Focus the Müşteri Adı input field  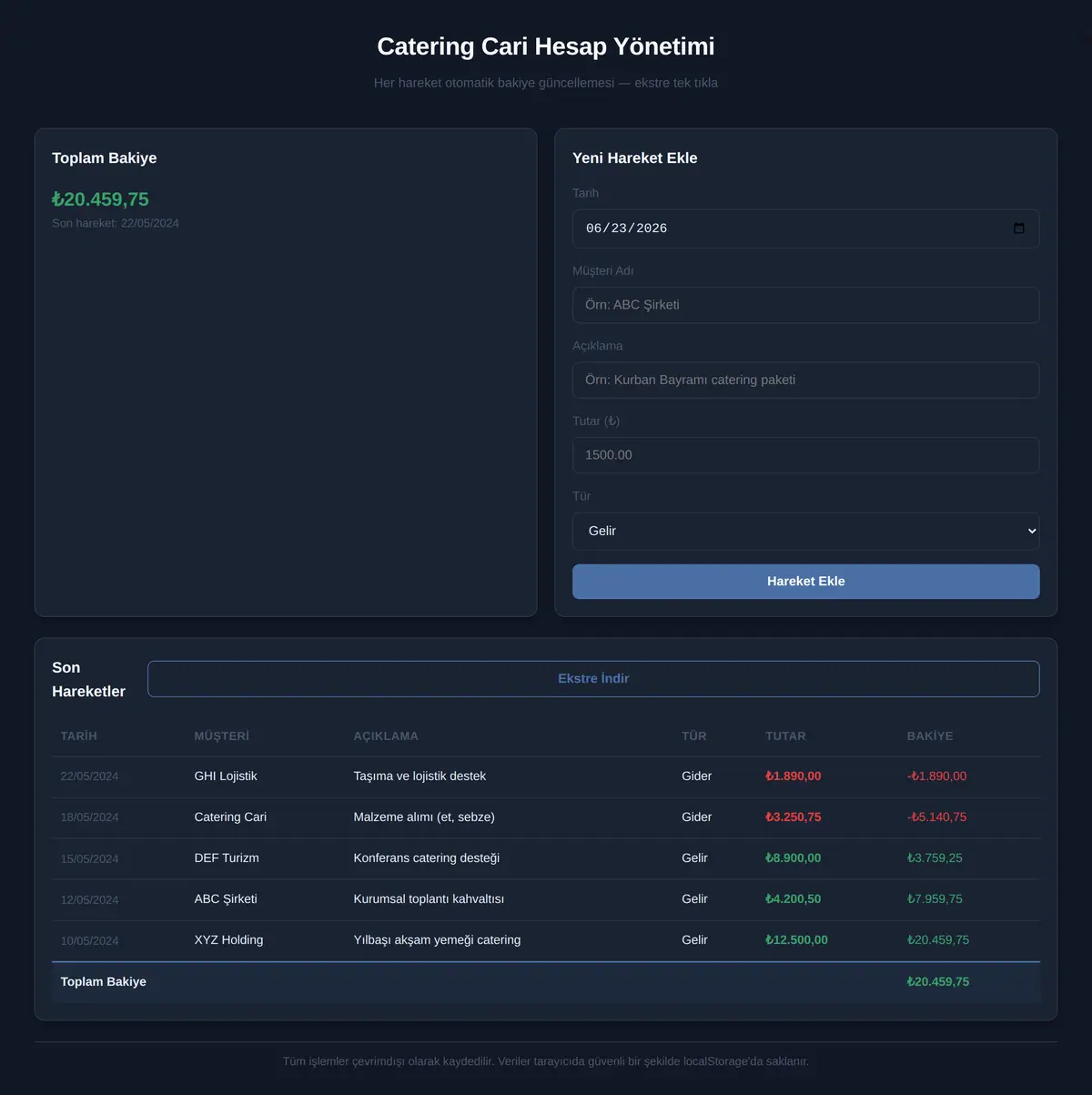[x=805, y=305]
